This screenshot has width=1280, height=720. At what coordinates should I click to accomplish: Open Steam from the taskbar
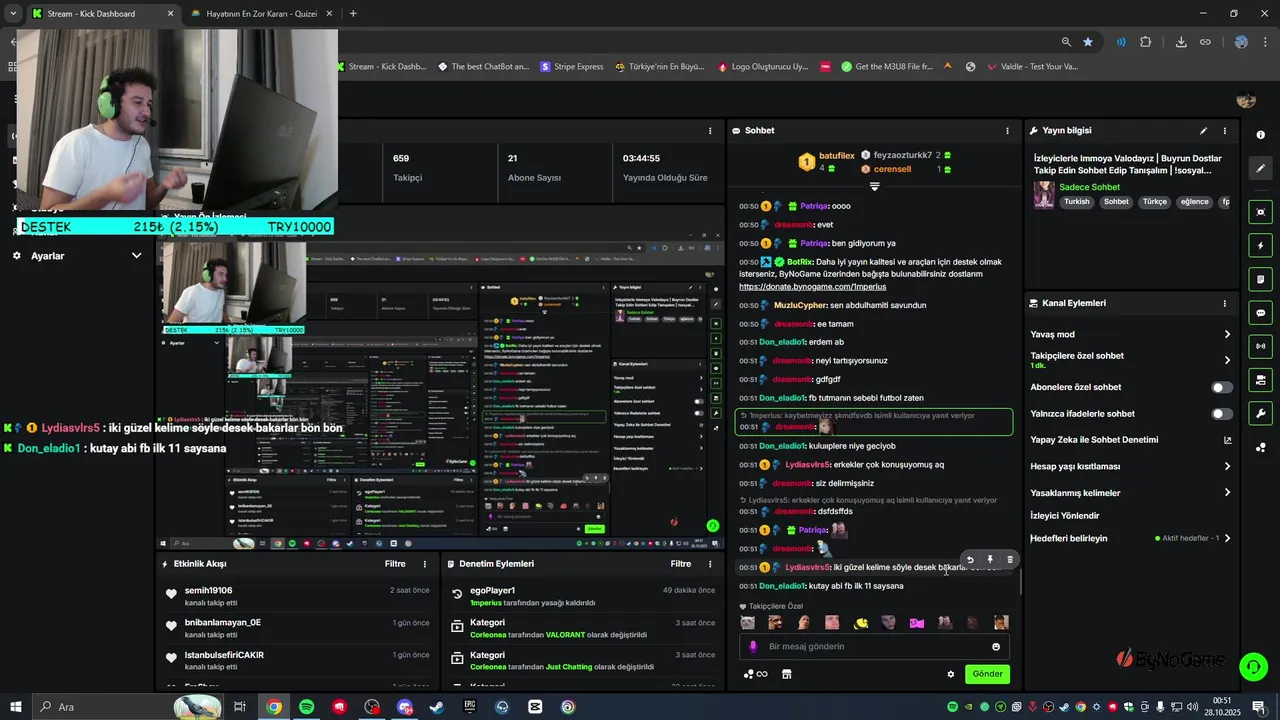coord(437,707)
